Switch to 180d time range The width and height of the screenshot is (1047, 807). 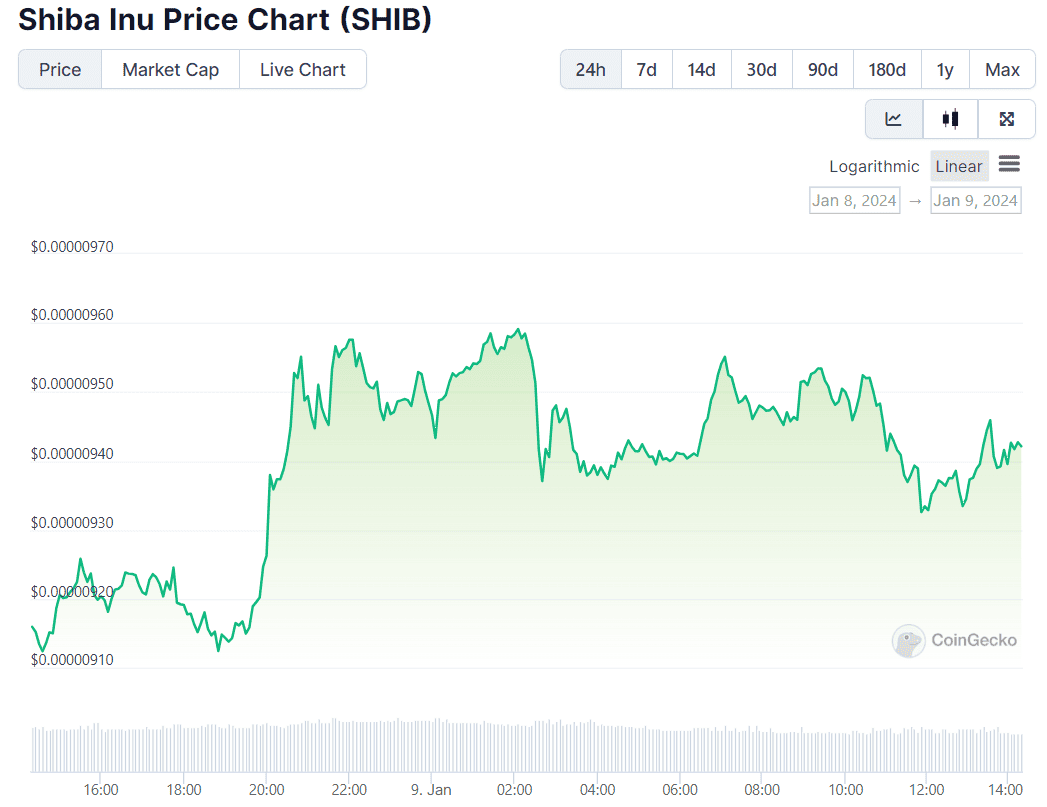point(887,69)
